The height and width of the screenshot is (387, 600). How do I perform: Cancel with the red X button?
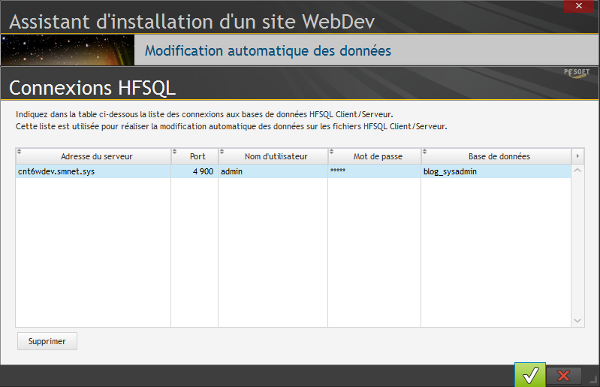point(564,376)
